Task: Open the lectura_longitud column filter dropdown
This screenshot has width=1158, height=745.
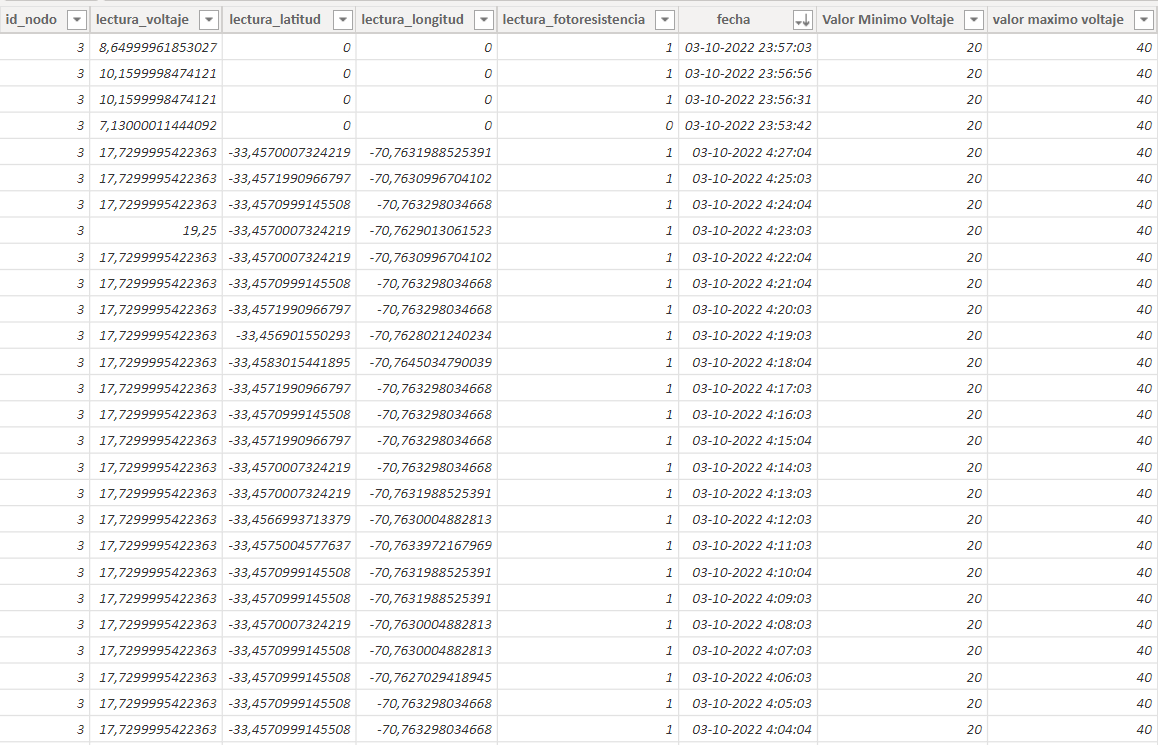Action: coord(484,20)
